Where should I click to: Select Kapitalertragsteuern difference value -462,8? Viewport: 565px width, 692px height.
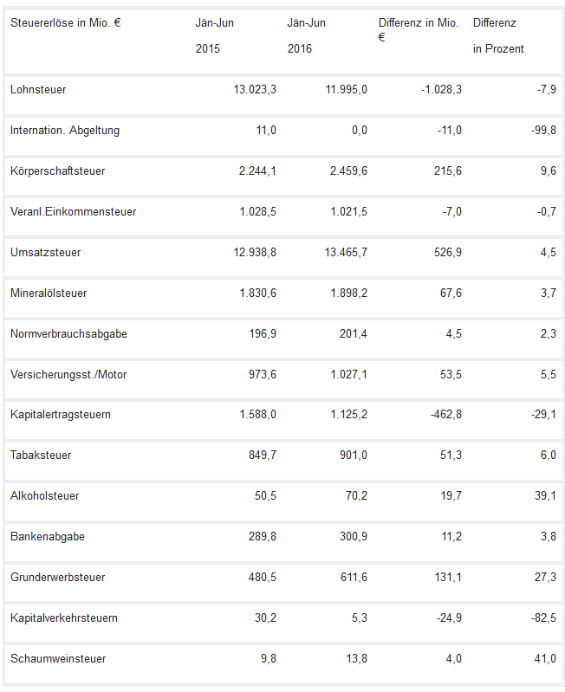(x=446, y=414)
